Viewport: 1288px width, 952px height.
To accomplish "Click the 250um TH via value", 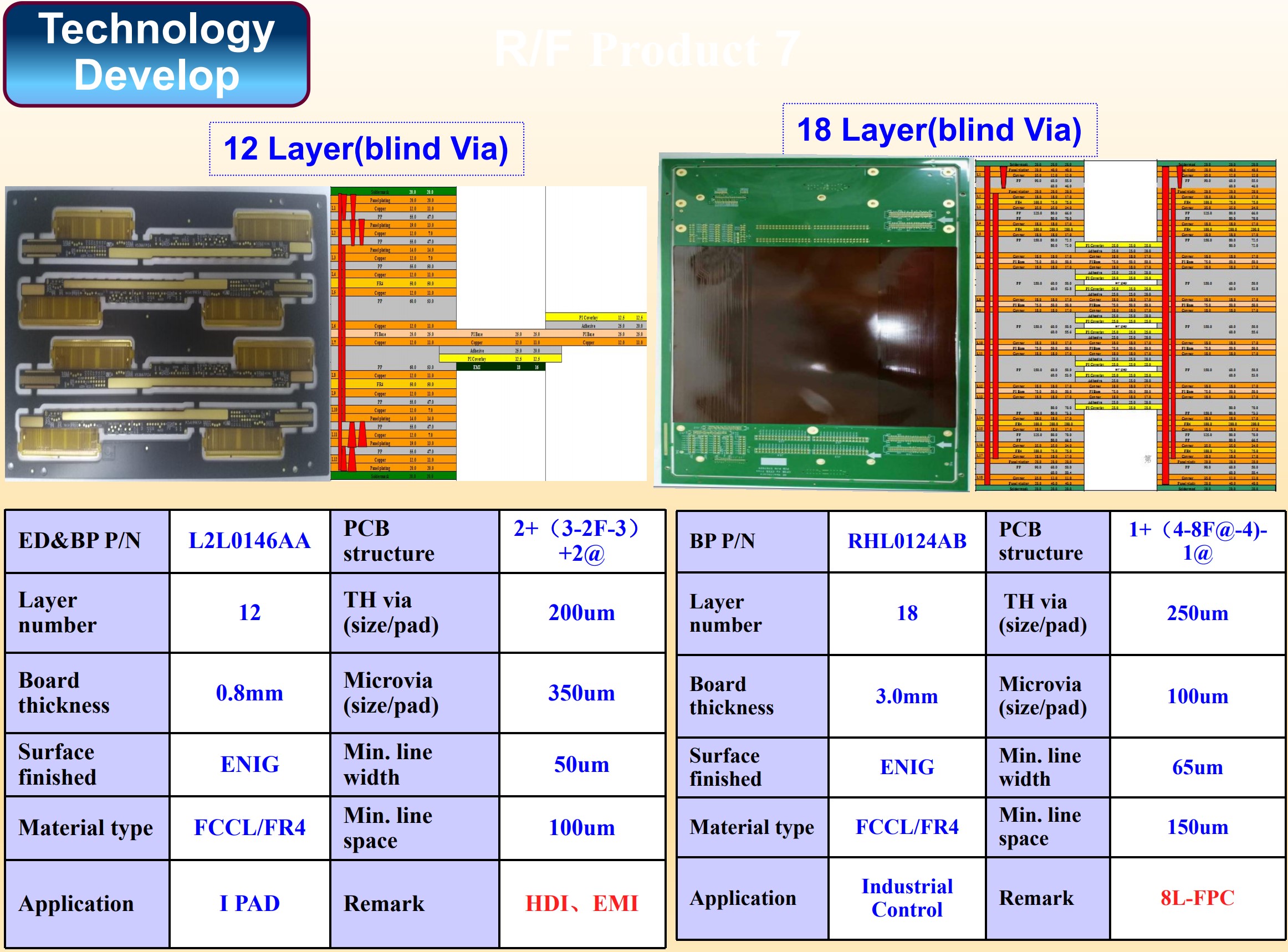I will (x=1197, y=612).
